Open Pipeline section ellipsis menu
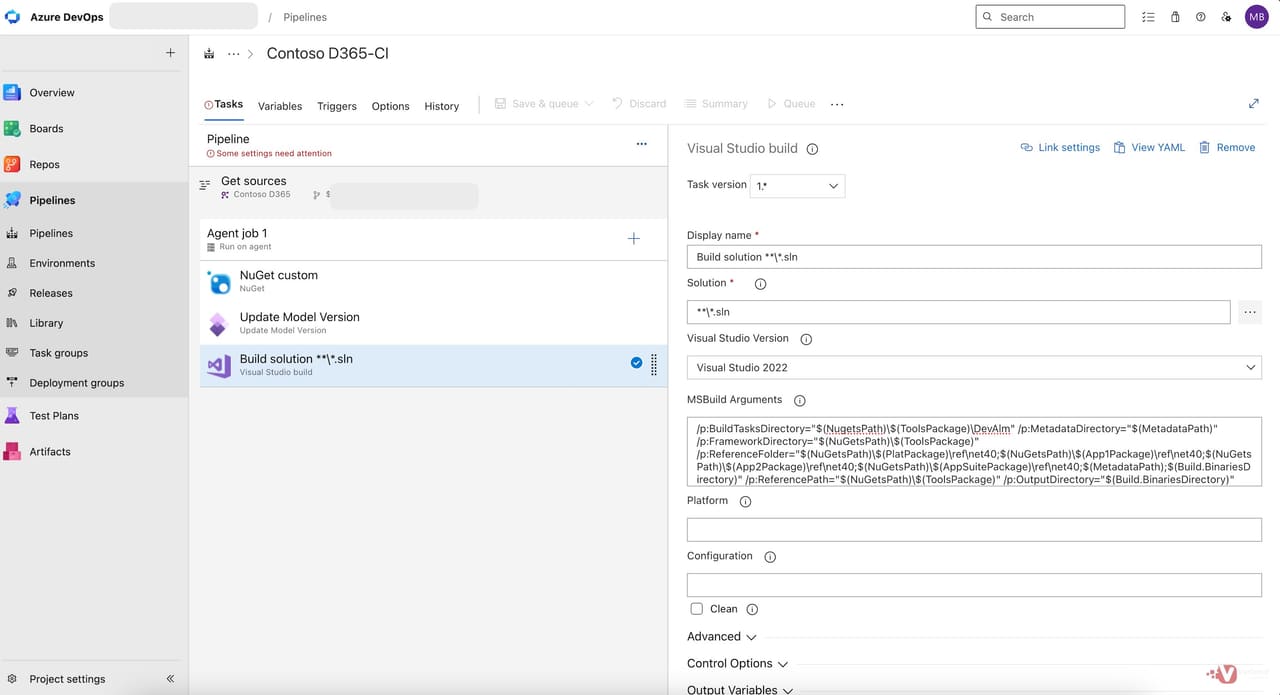 coord(642,144)
